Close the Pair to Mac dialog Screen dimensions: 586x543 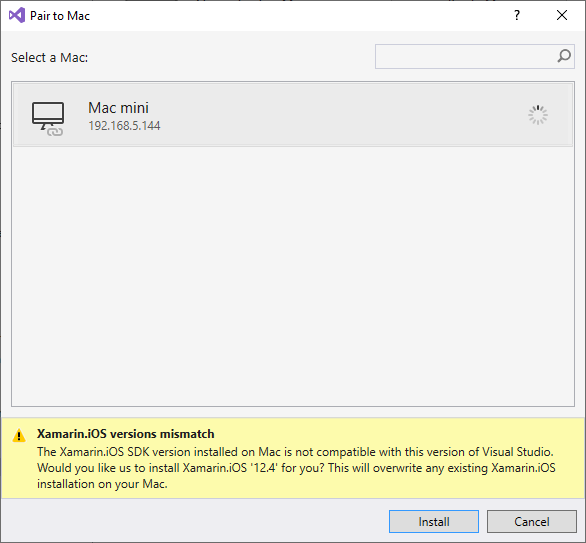(x=562, y=15)
